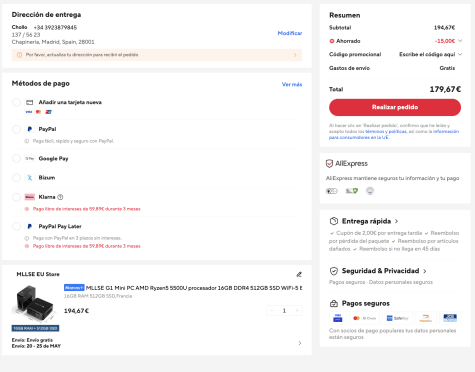Click the credit card icon beside Añadir tarjeta
475x372 pixels.
point(30,102)
